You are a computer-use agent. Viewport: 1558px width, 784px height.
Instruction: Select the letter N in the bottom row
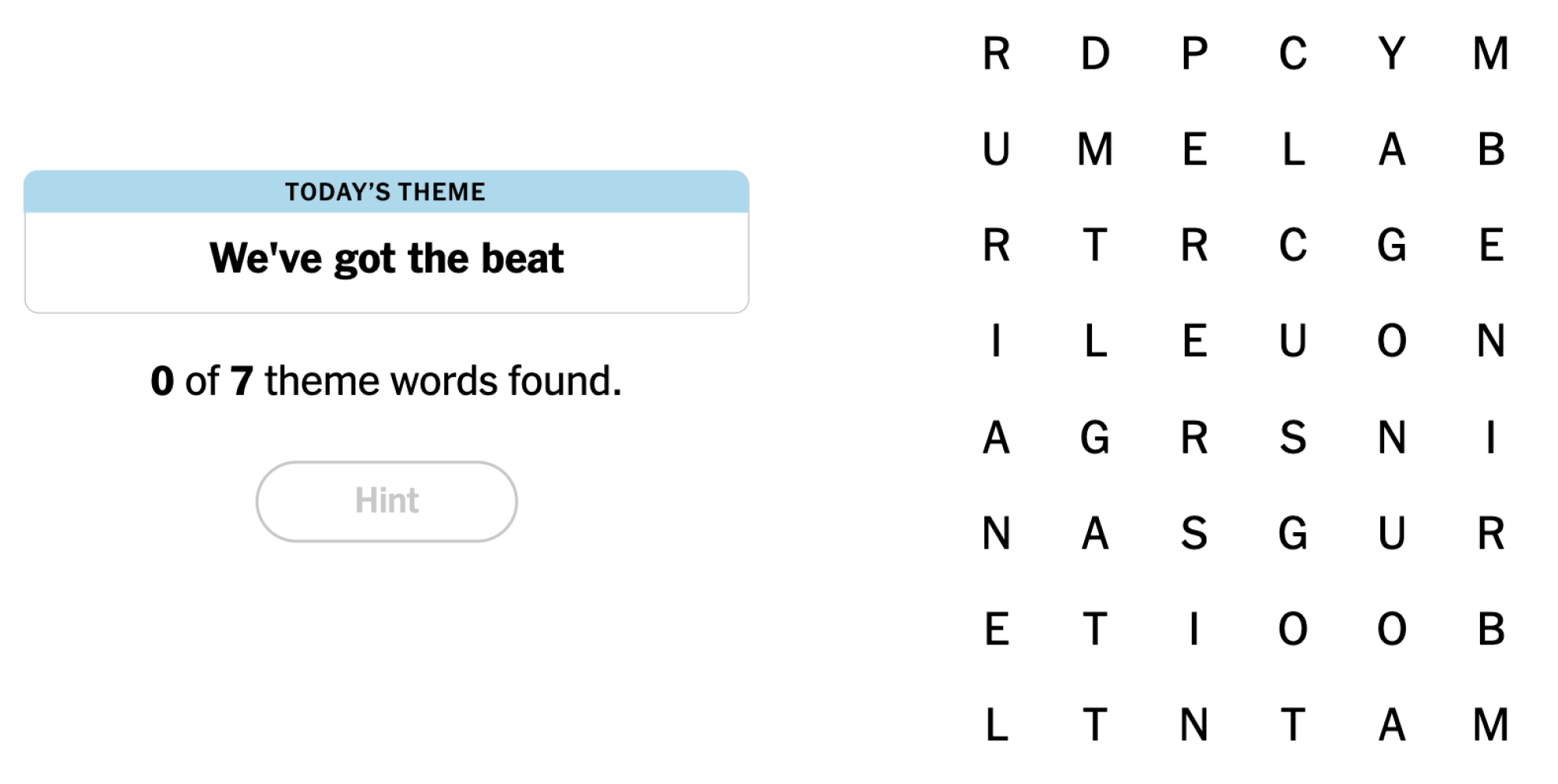click(x=1194, y=725)
